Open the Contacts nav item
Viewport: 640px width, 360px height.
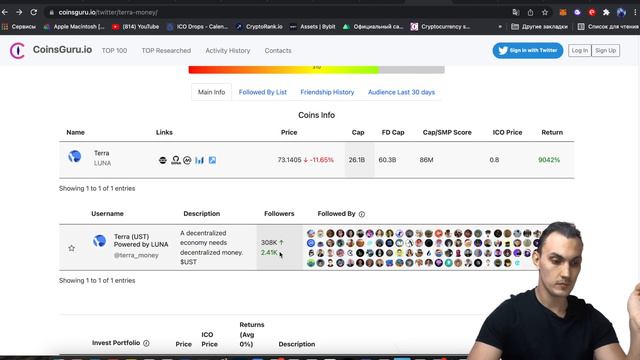coord(278,51)
